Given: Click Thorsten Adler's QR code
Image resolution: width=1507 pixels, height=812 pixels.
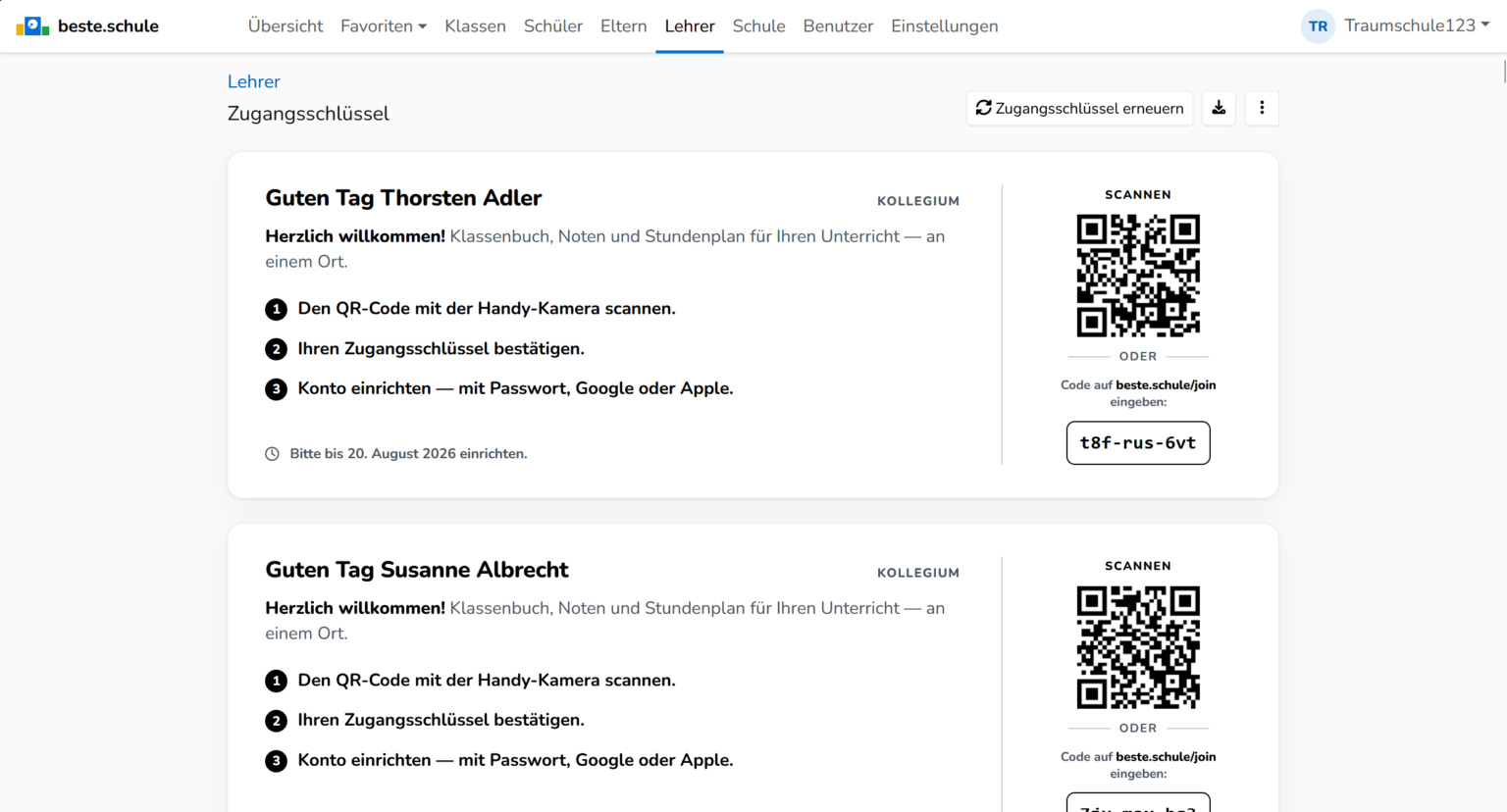Looking at the screenshot, I should point(1138,276).
